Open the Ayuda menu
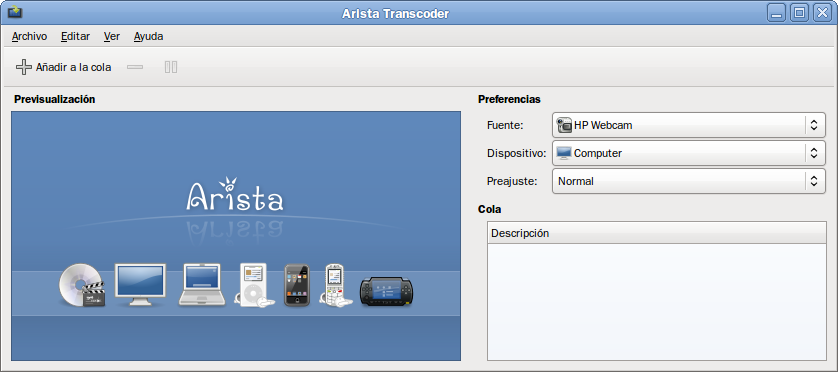Screen dimensions: 838x372 149,36
